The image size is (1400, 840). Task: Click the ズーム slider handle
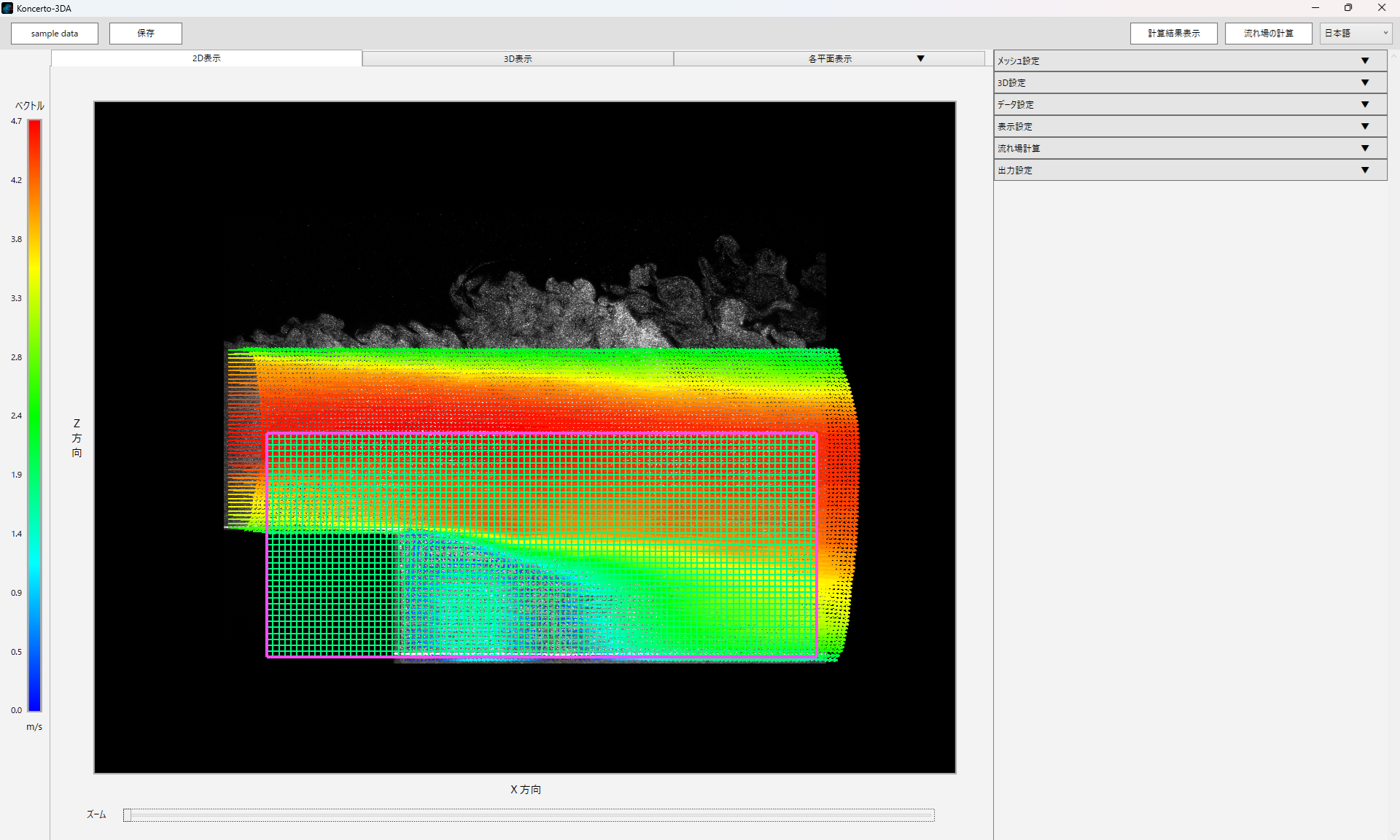click(x=128, y=815)
